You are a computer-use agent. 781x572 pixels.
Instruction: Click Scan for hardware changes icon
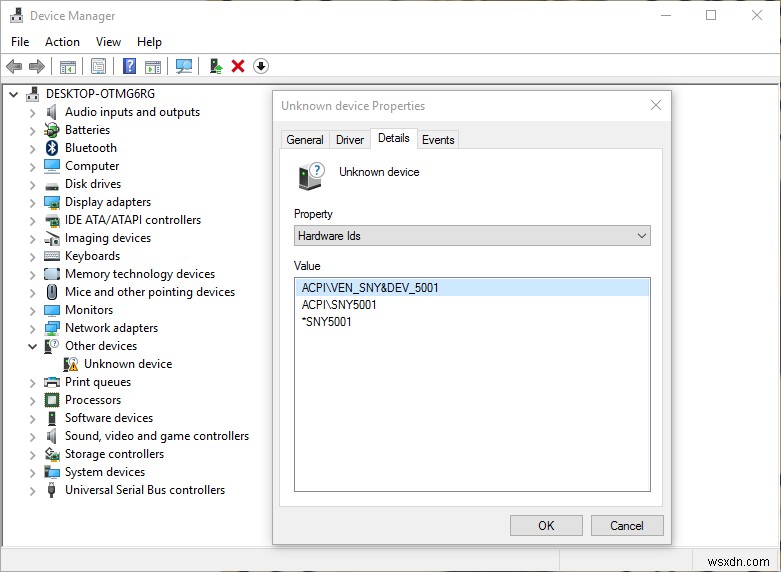184,66
